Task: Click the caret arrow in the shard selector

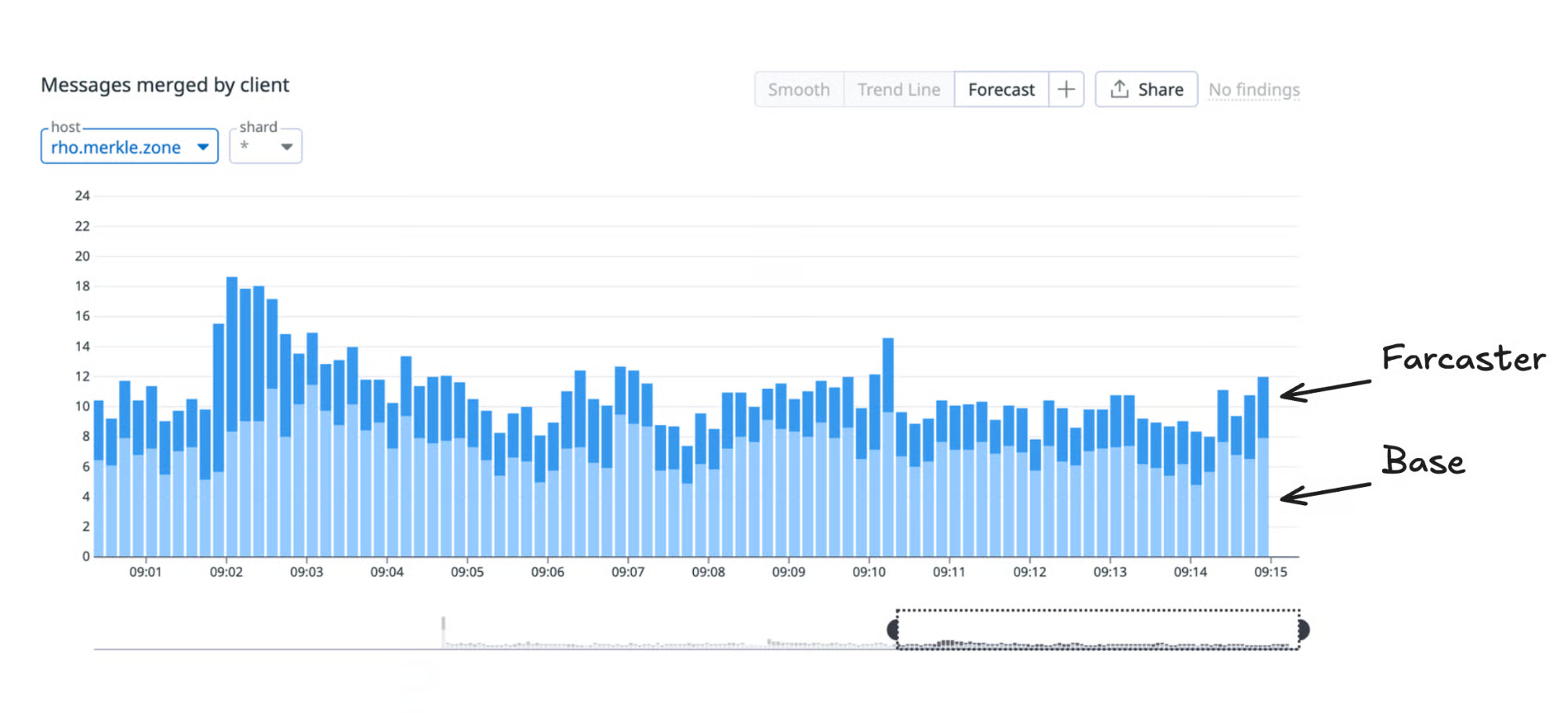Action: pyautogui.click(x=287, y=147)
